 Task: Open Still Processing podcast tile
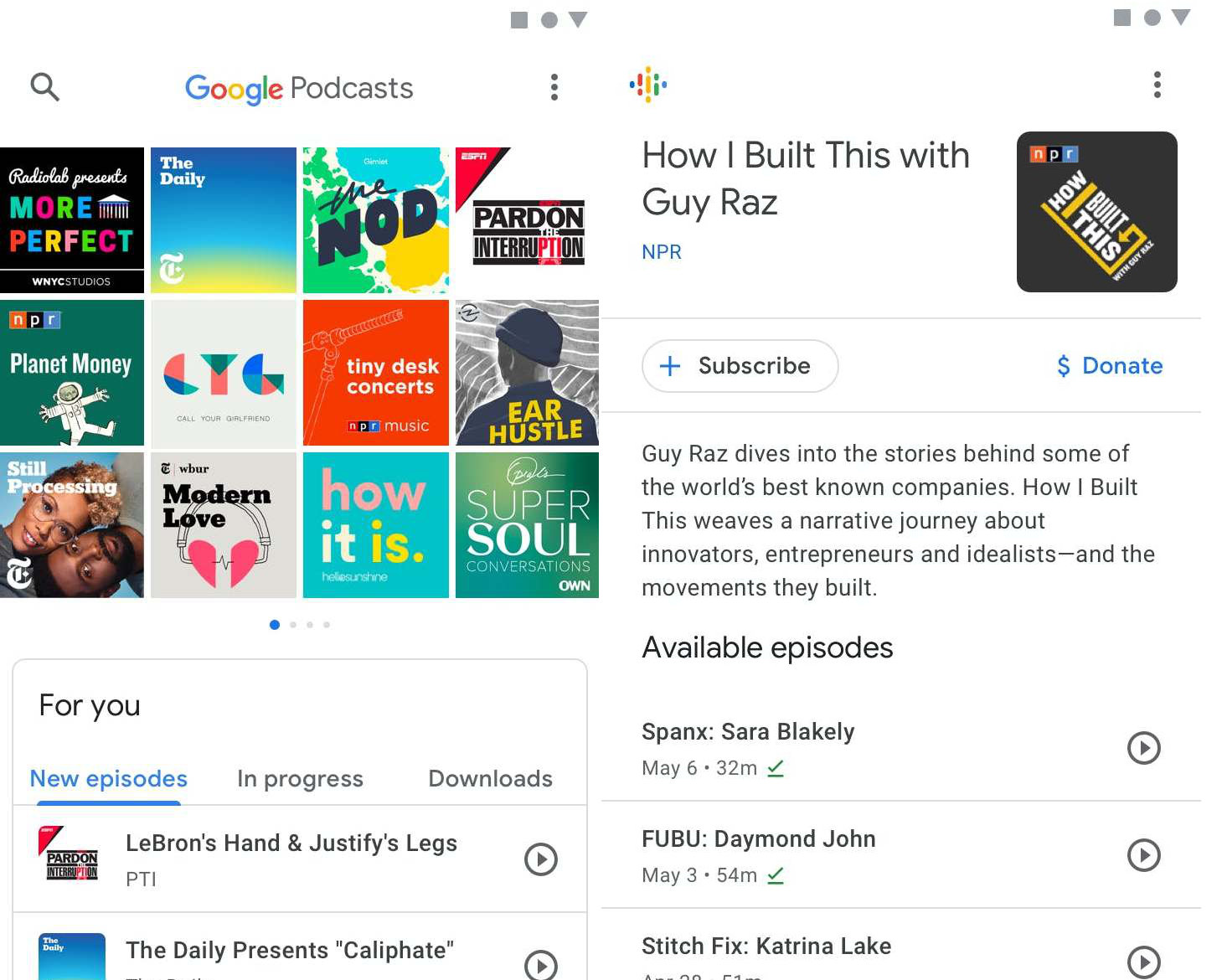point(72,525)
